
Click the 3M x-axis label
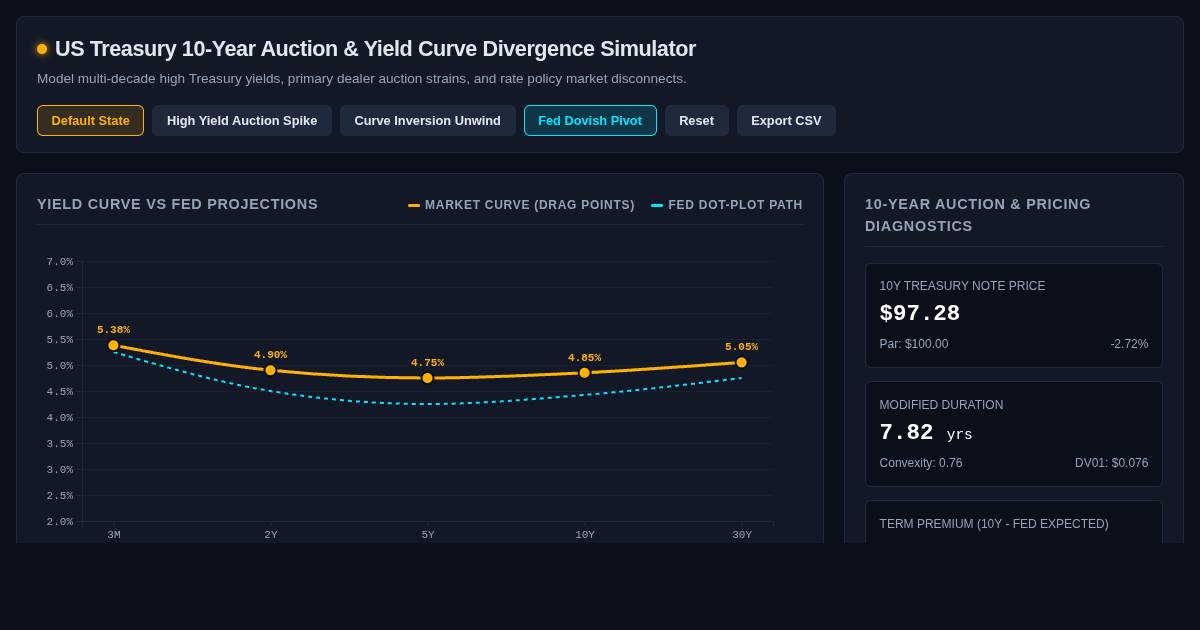(114, 535)
